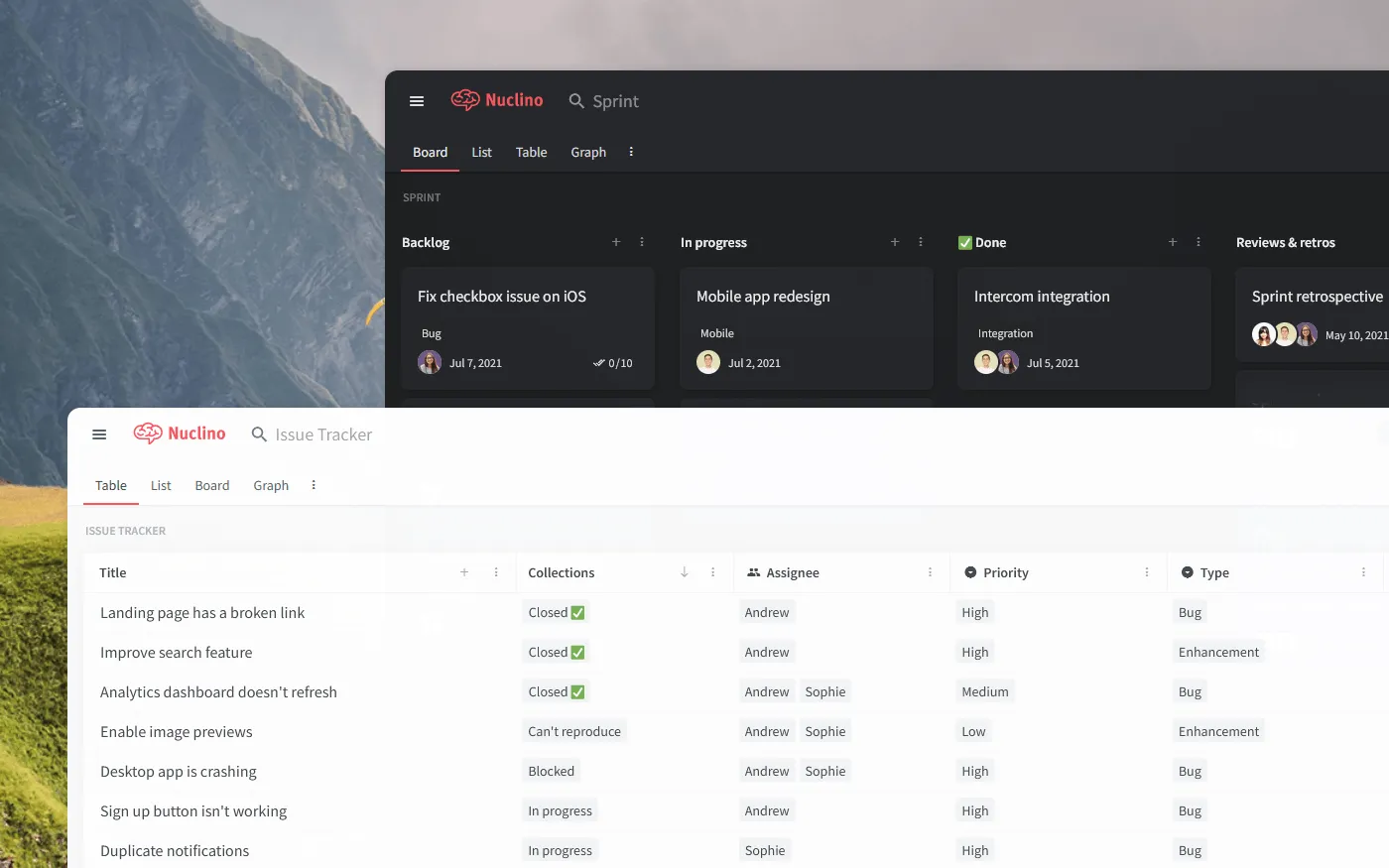Open 'Desktop app is crashing' issue
This screenshot has width=1389, height=868.
point(179,772)
